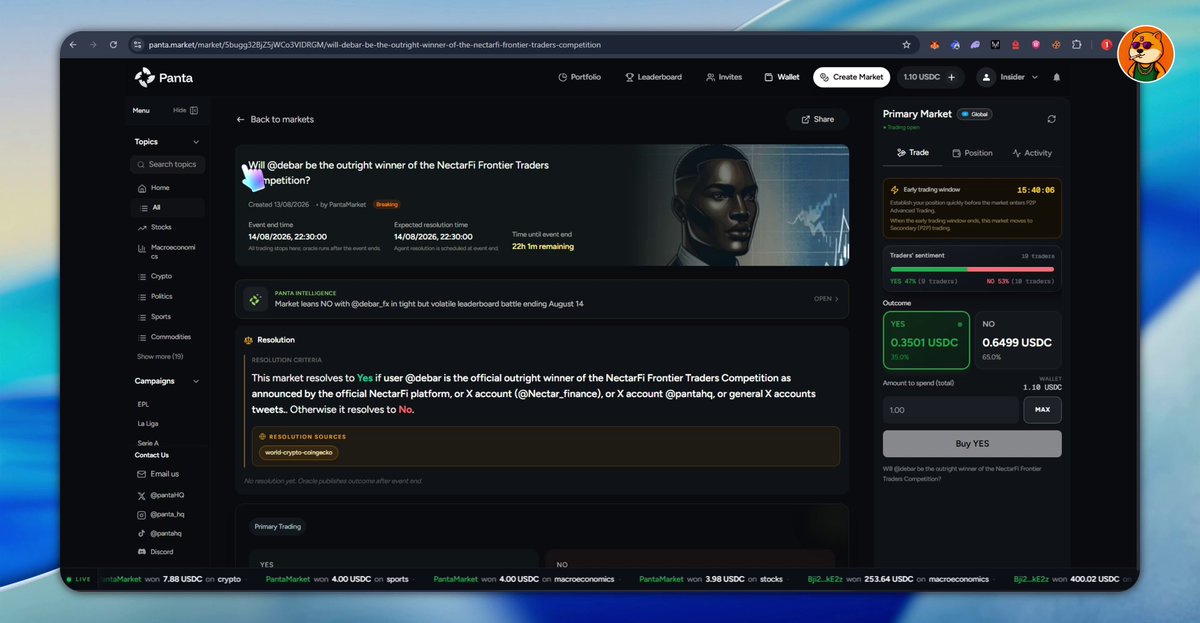The height and width of the screenshot is (623, 1200).
Task: Open the Panta Intelligence summary
Action: pos(542,298)
